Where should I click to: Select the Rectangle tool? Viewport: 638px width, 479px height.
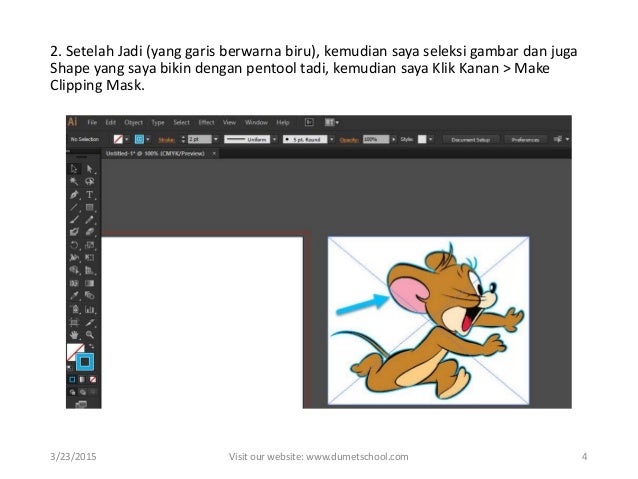click(x=90, y=207)
